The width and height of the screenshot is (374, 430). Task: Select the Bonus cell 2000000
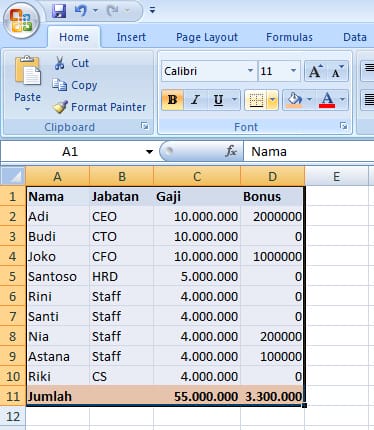click(x=272, y=217)
